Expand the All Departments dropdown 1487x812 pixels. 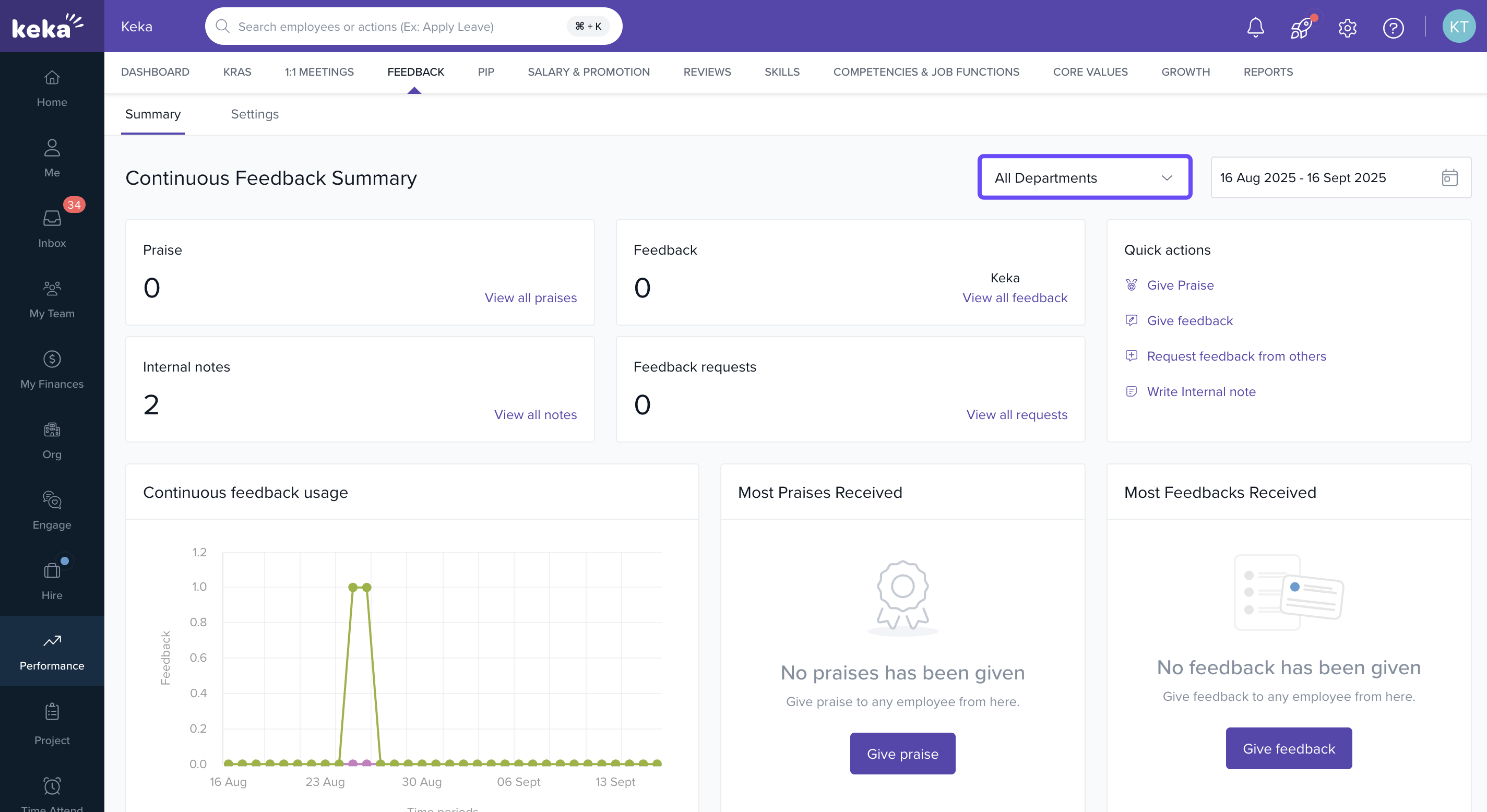click(1084, 178)
